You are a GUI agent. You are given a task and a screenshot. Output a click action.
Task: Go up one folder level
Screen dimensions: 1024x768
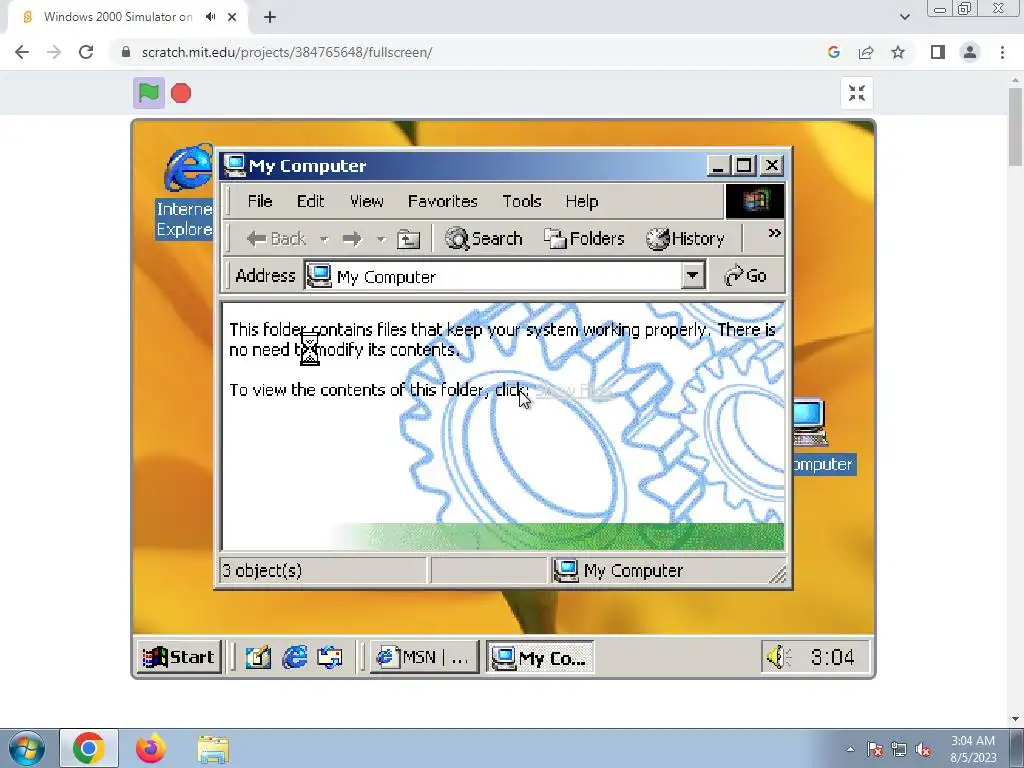point(409,239)
